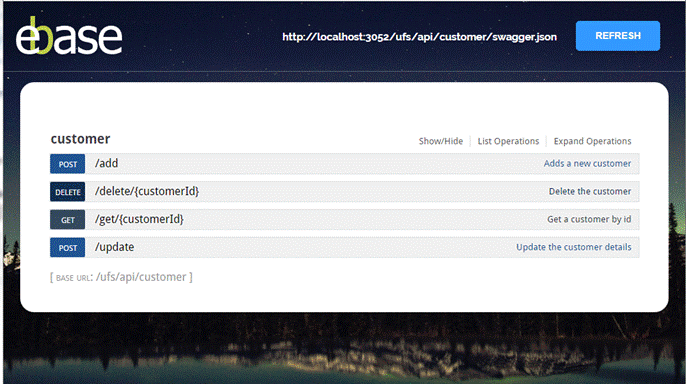Click the customer section heading
The image size is (686, 384).
click(x=80, y=139)
